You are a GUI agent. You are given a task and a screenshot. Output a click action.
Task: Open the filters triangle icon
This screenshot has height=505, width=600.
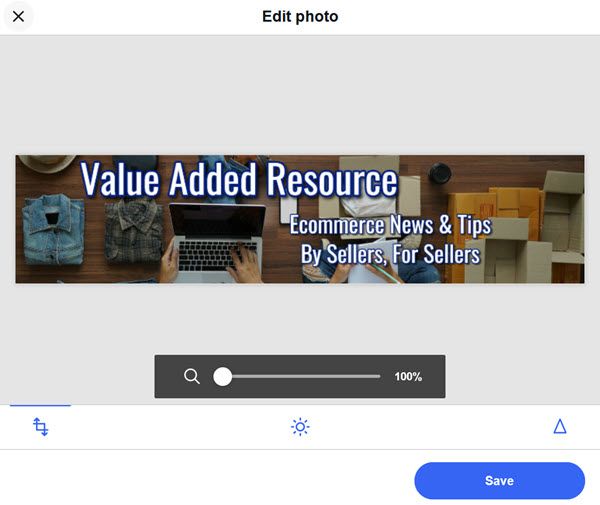560,426
